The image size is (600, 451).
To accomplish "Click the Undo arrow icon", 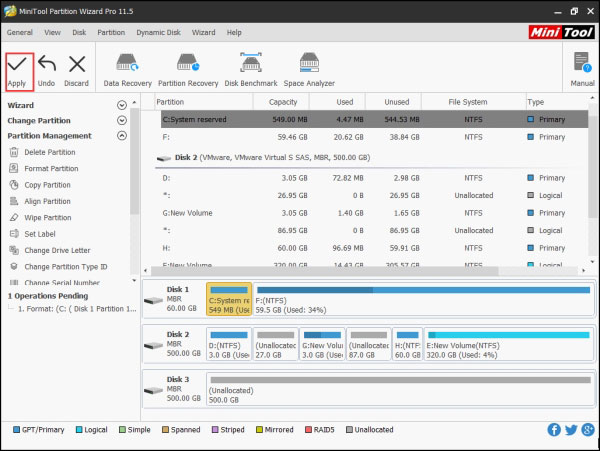I will coord(47,63).
